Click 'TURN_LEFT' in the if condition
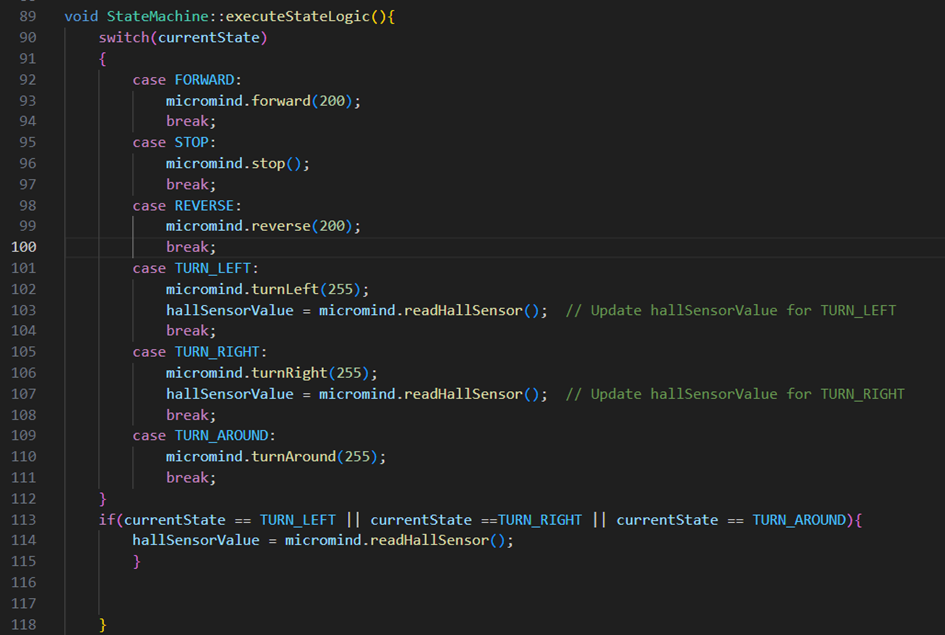 pos(298,520)
